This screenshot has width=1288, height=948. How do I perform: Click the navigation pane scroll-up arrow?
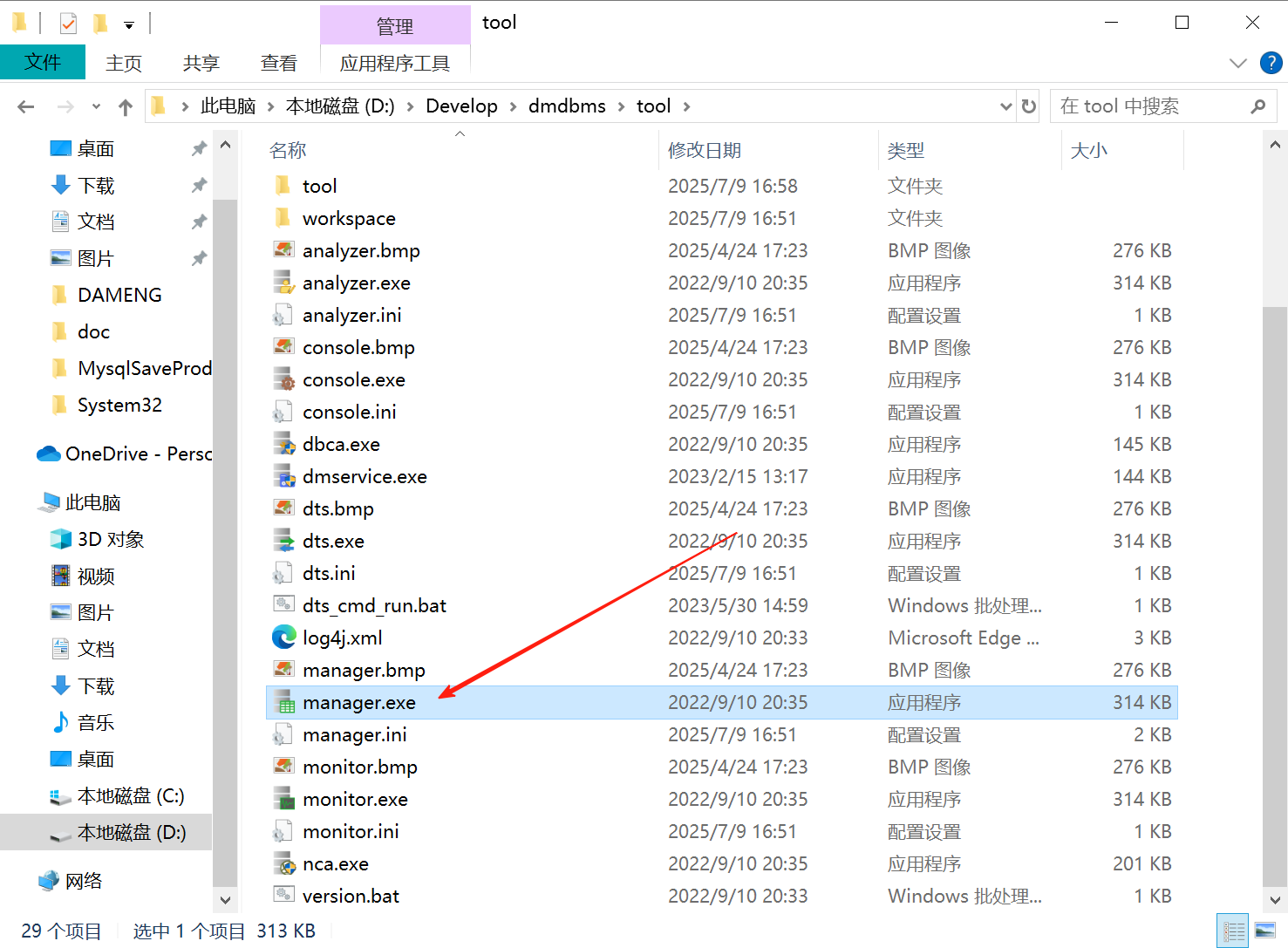(x=225, y=145)
